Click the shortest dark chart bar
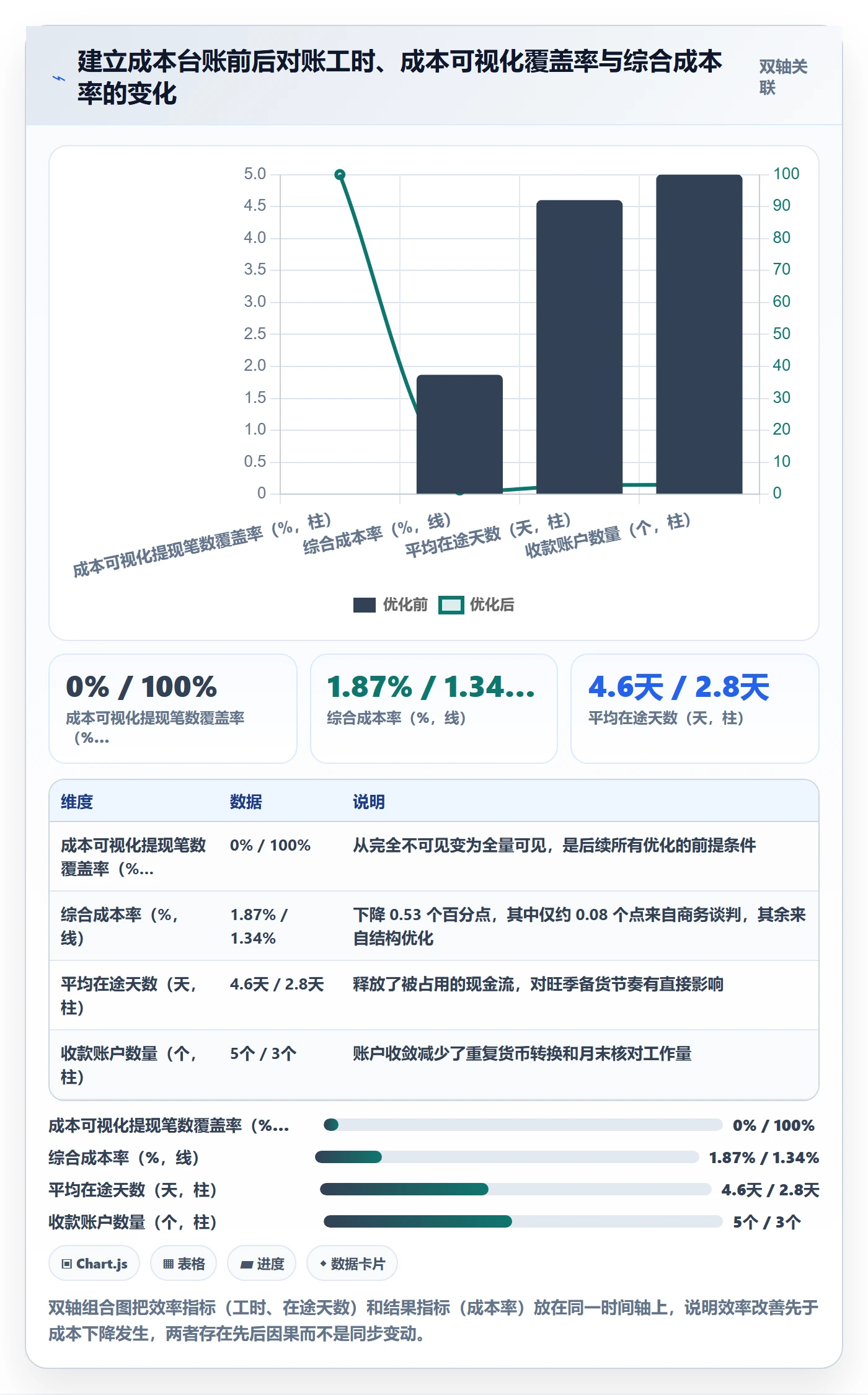Viewport: 868px width, 1395px height. point(459,434)
